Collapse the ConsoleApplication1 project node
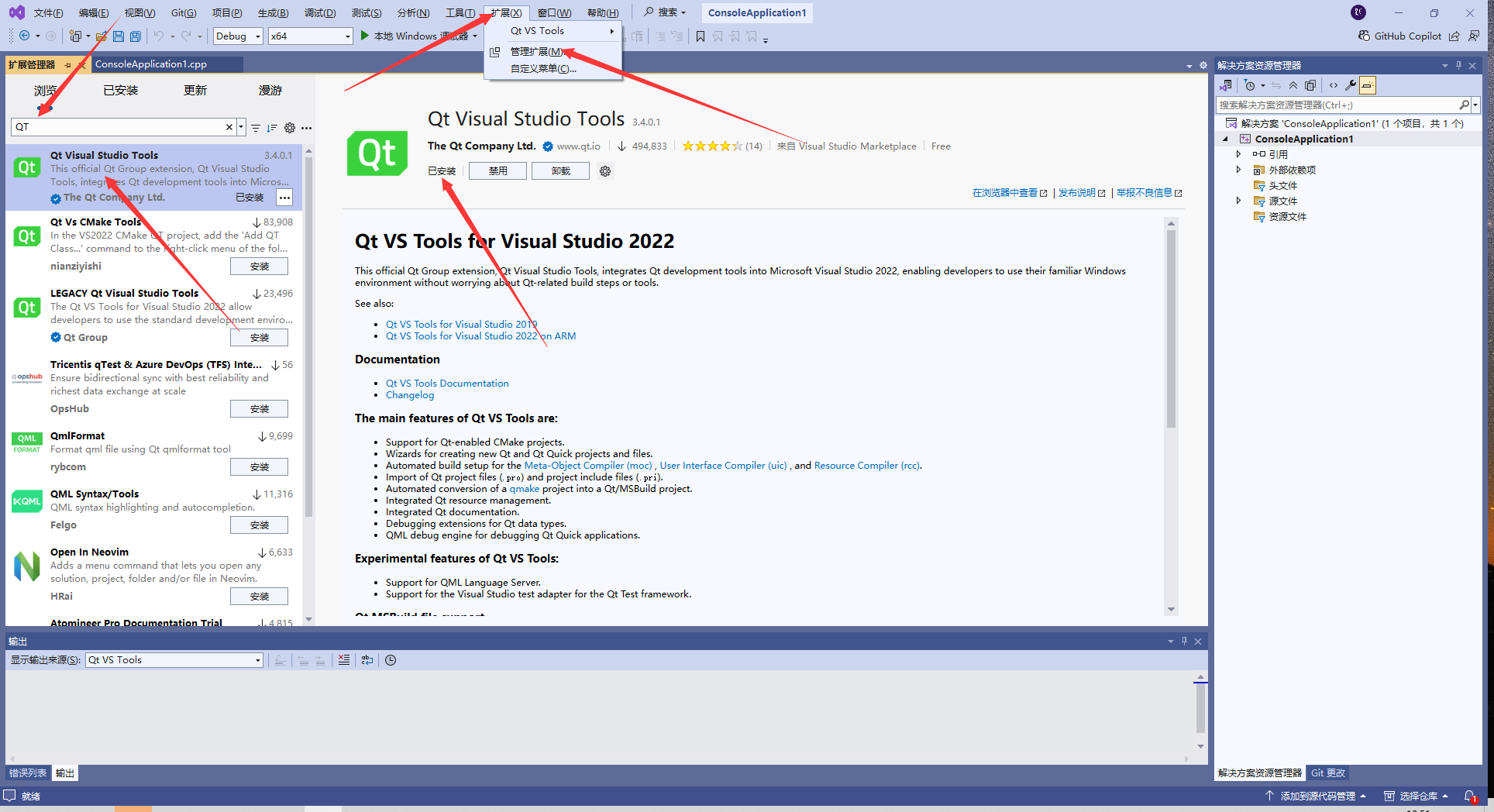This screenshot has height=812, width=1494. coord(1225,139)
